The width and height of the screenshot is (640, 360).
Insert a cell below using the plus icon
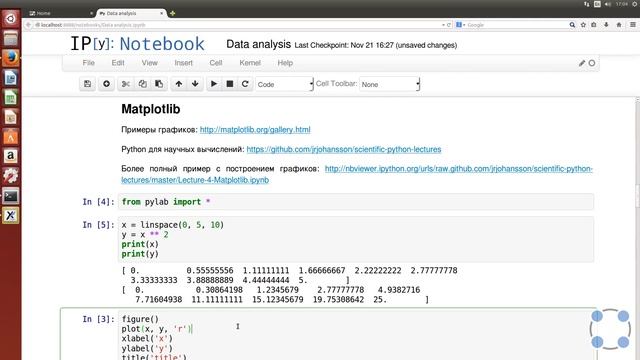click(106, 84)
